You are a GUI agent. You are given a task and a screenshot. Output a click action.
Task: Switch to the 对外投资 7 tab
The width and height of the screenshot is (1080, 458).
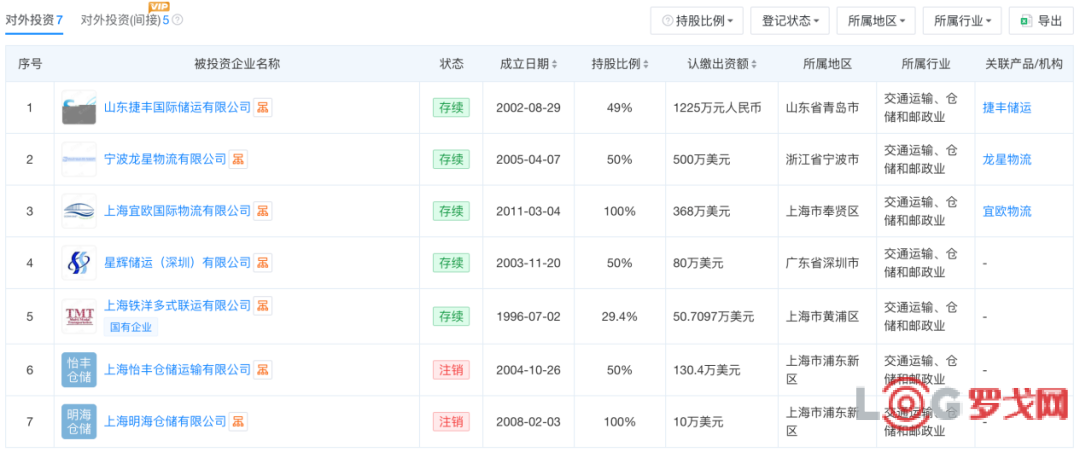click(34, 20)
